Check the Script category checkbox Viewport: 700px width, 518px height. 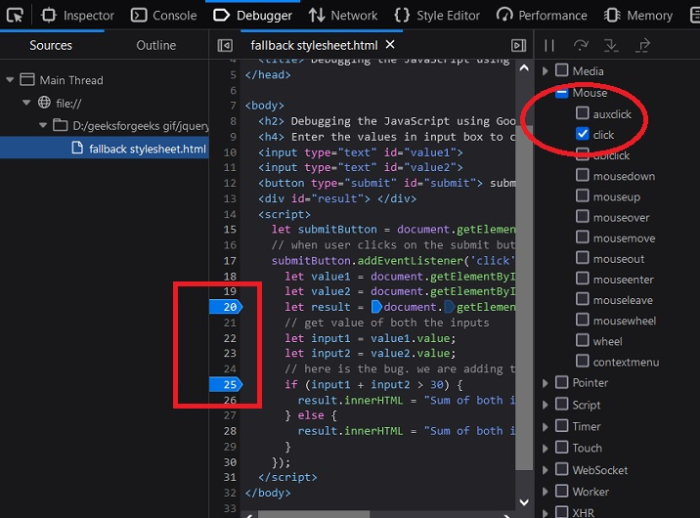pos(562,404)
